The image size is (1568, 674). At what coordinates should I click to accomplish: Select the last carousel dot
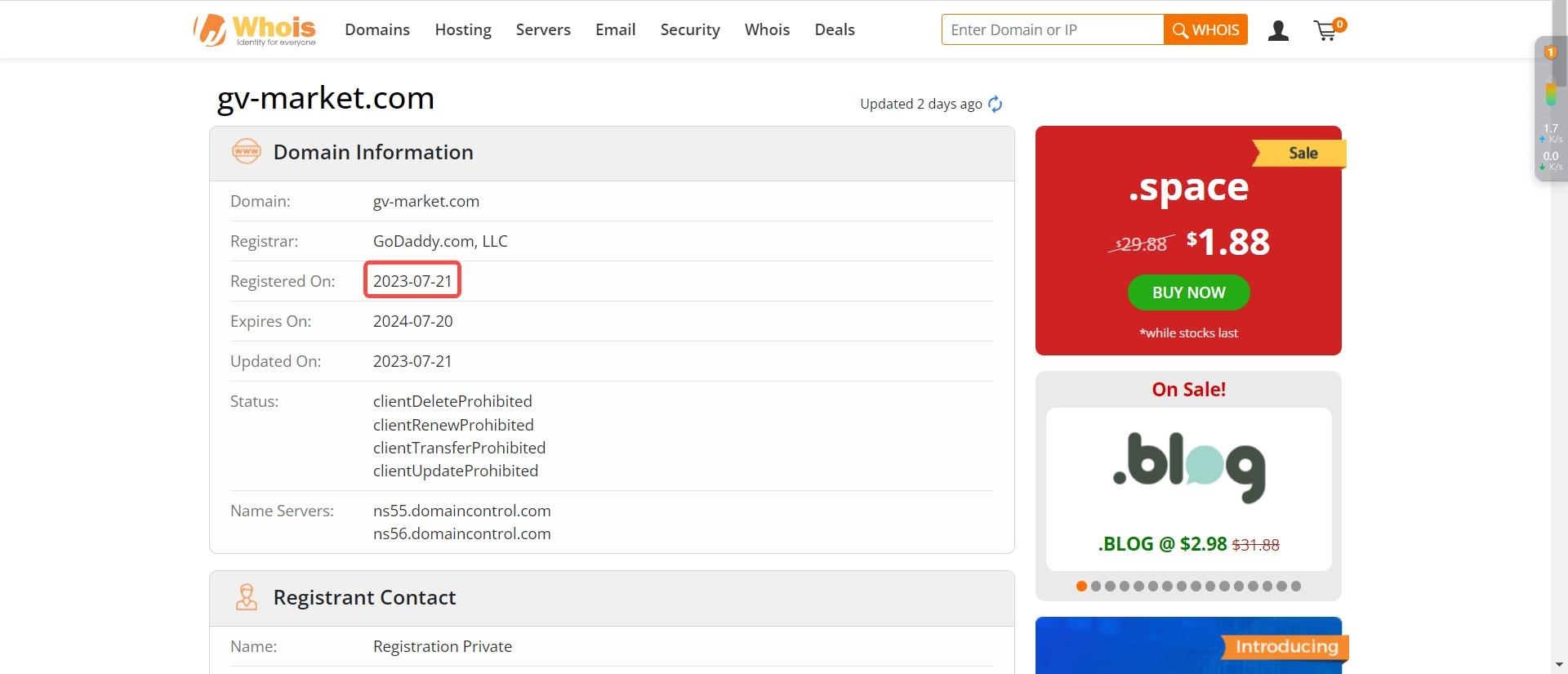(x=1296, y=586)
